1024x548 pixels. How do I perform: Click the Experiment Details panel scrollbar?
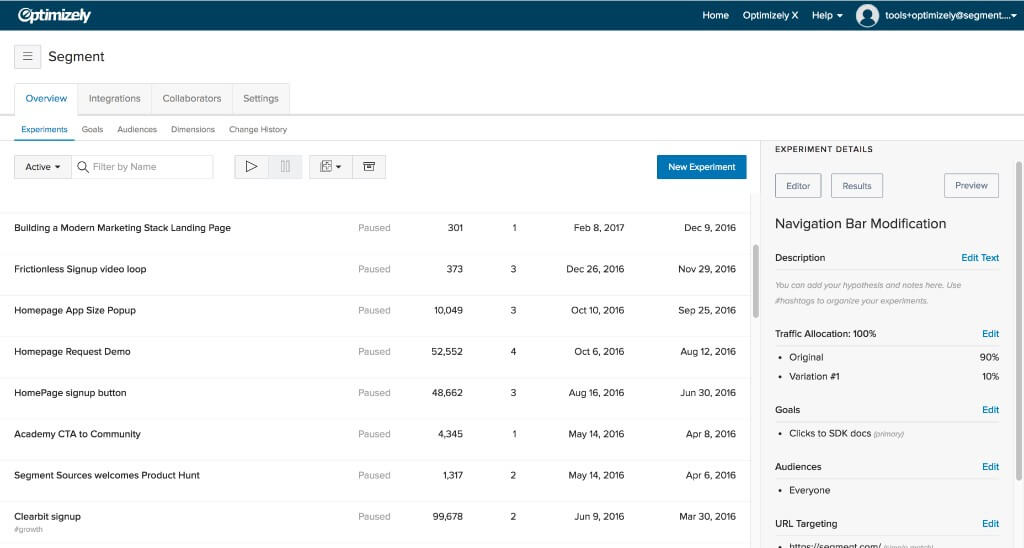[x=1018, y=320]
